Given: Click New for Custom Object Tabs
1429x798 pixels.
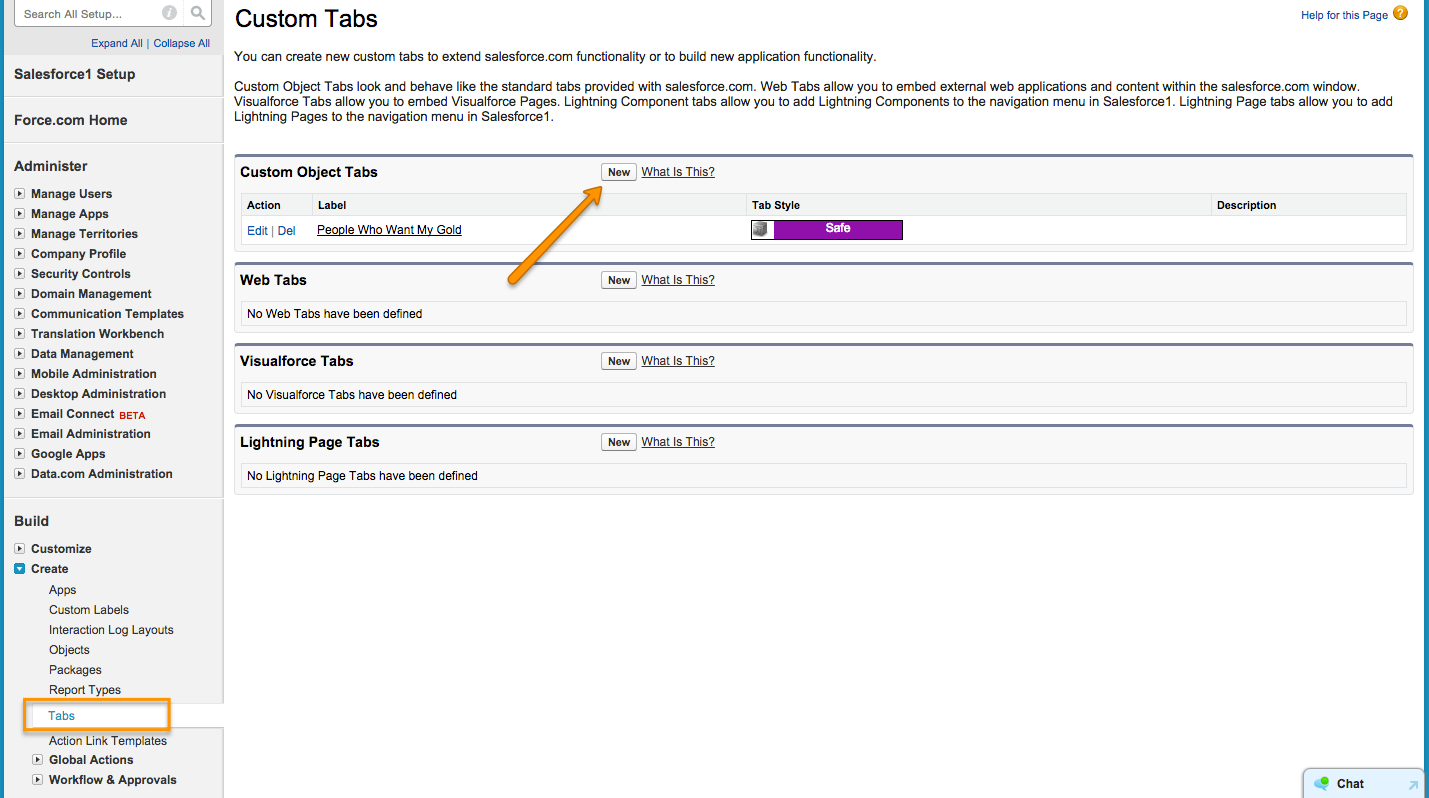Looking at the screenshot, I should (619, 172).
